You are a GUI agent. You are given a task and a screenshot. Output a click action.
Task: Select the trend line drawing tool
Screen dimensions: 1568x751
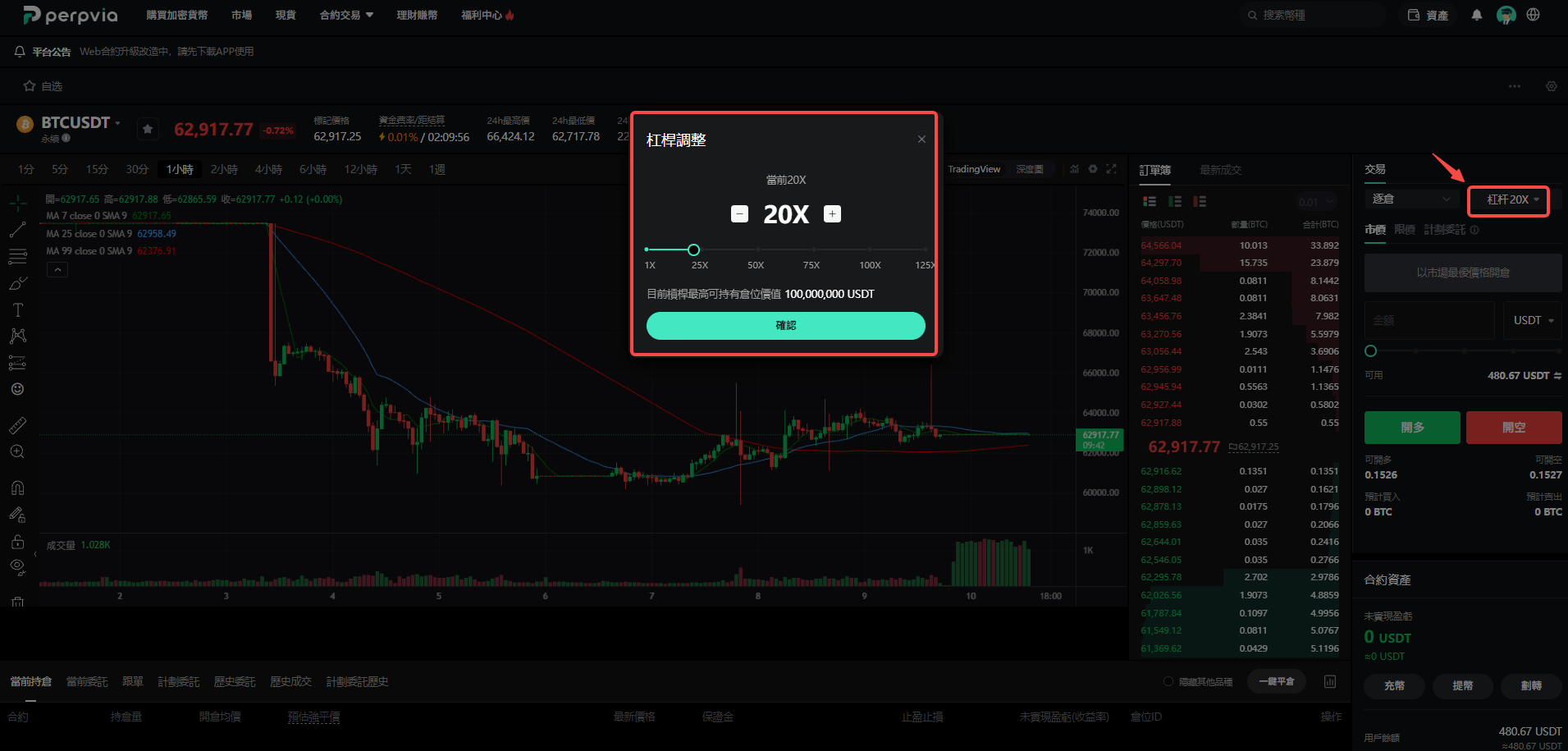pyautogui.click(x=17, y=230)
